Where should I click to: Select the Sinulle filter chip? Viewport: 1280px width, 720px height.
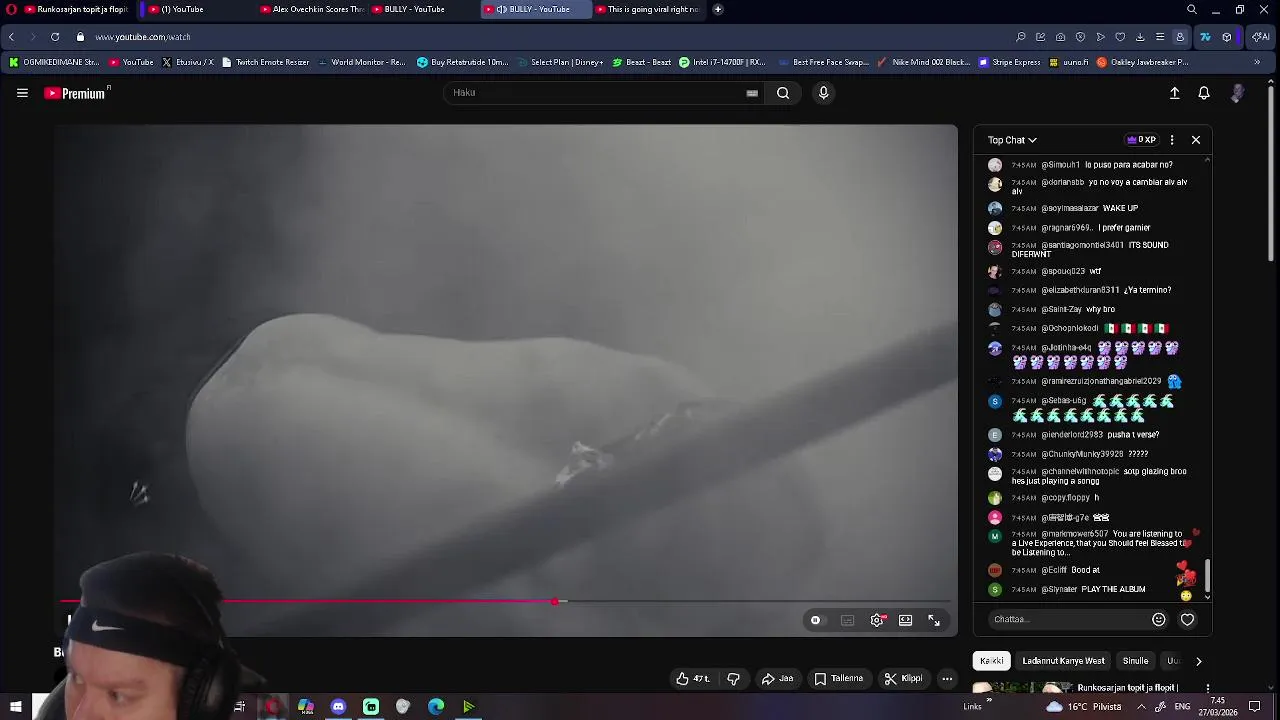[1136, 661]
